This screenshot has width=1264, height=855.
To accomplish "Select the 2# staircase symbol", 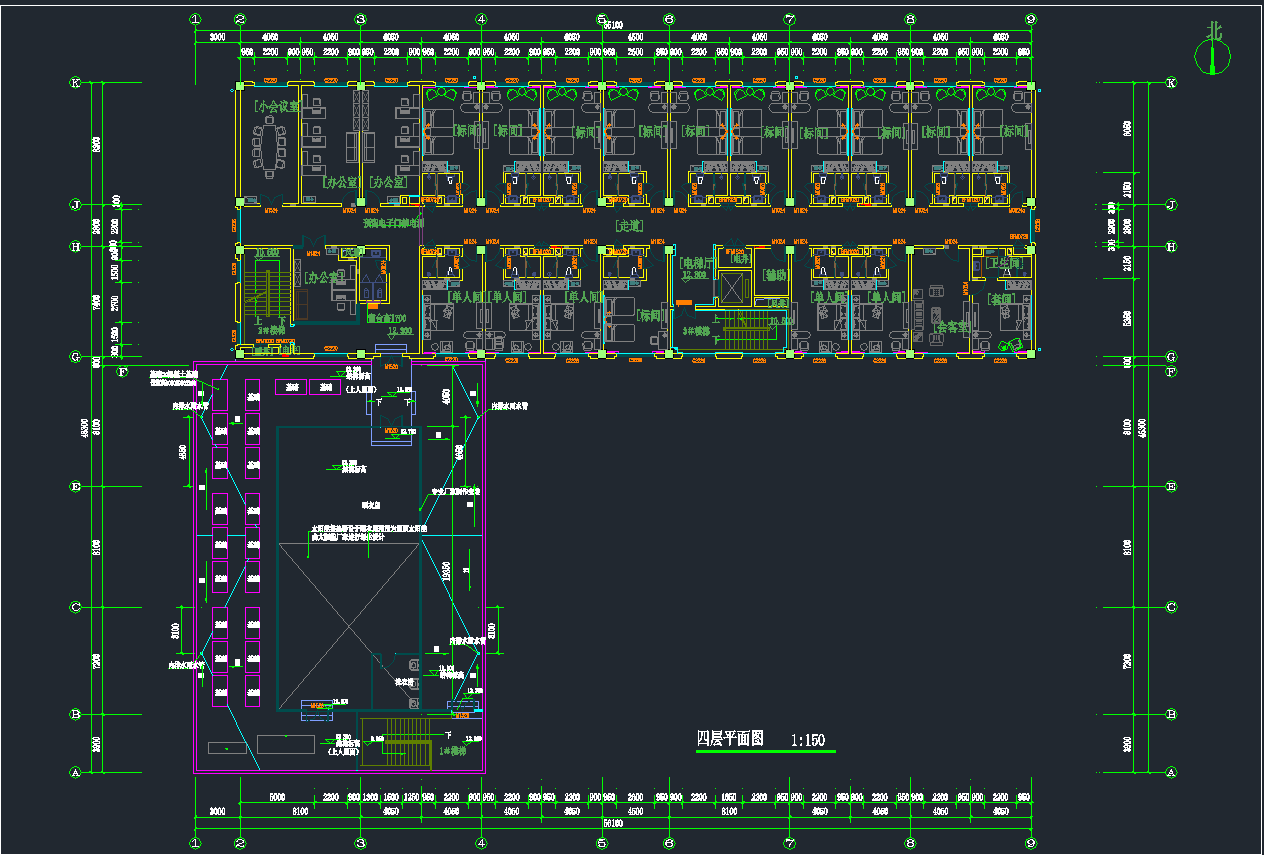I will click(x=266, y=296).
